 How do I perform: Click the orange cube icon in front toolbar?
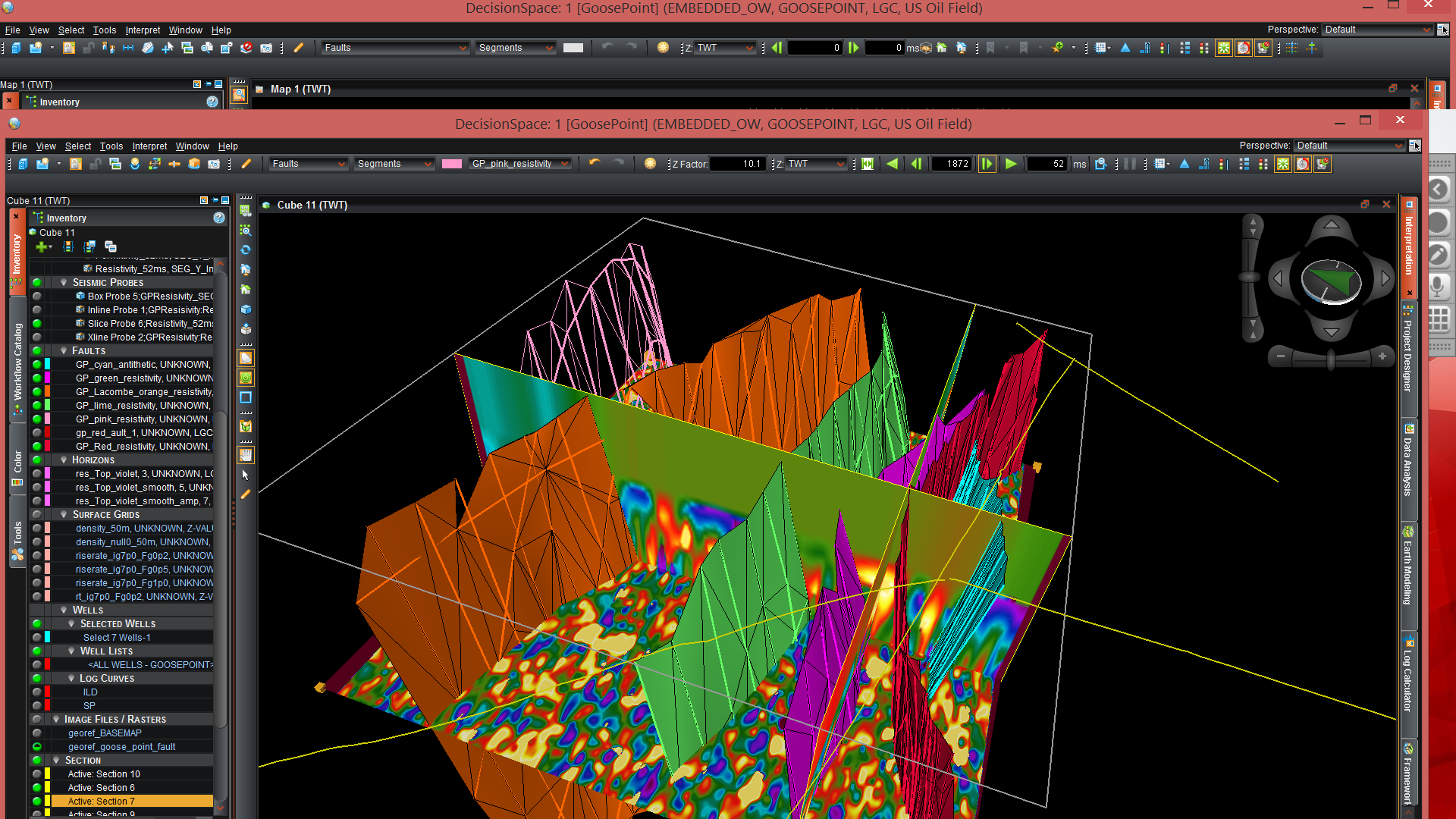[x=194, y=164]
